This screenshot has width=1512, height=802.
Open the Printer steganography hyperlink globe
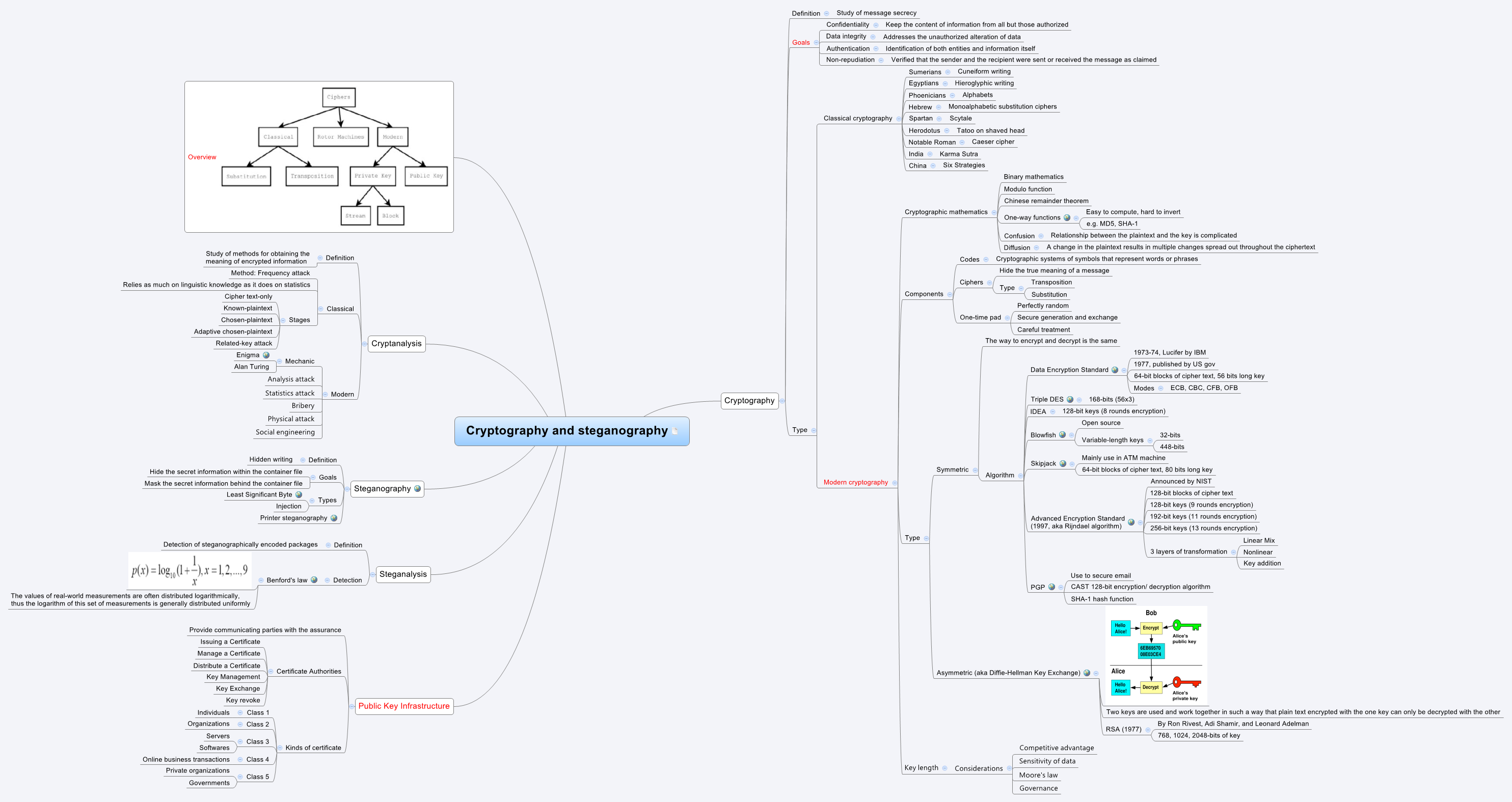click(x=334, y=518)
